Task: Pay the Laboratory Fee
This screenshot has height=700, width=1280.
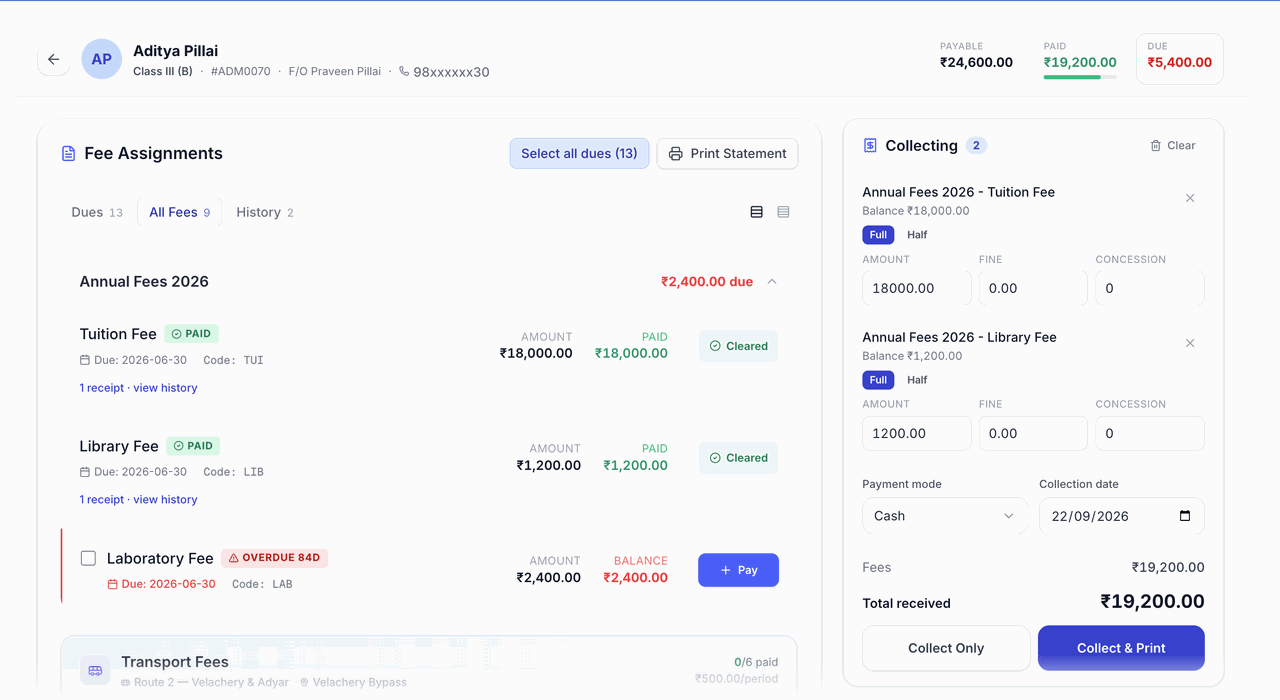Action: click(x=738, y=570)
